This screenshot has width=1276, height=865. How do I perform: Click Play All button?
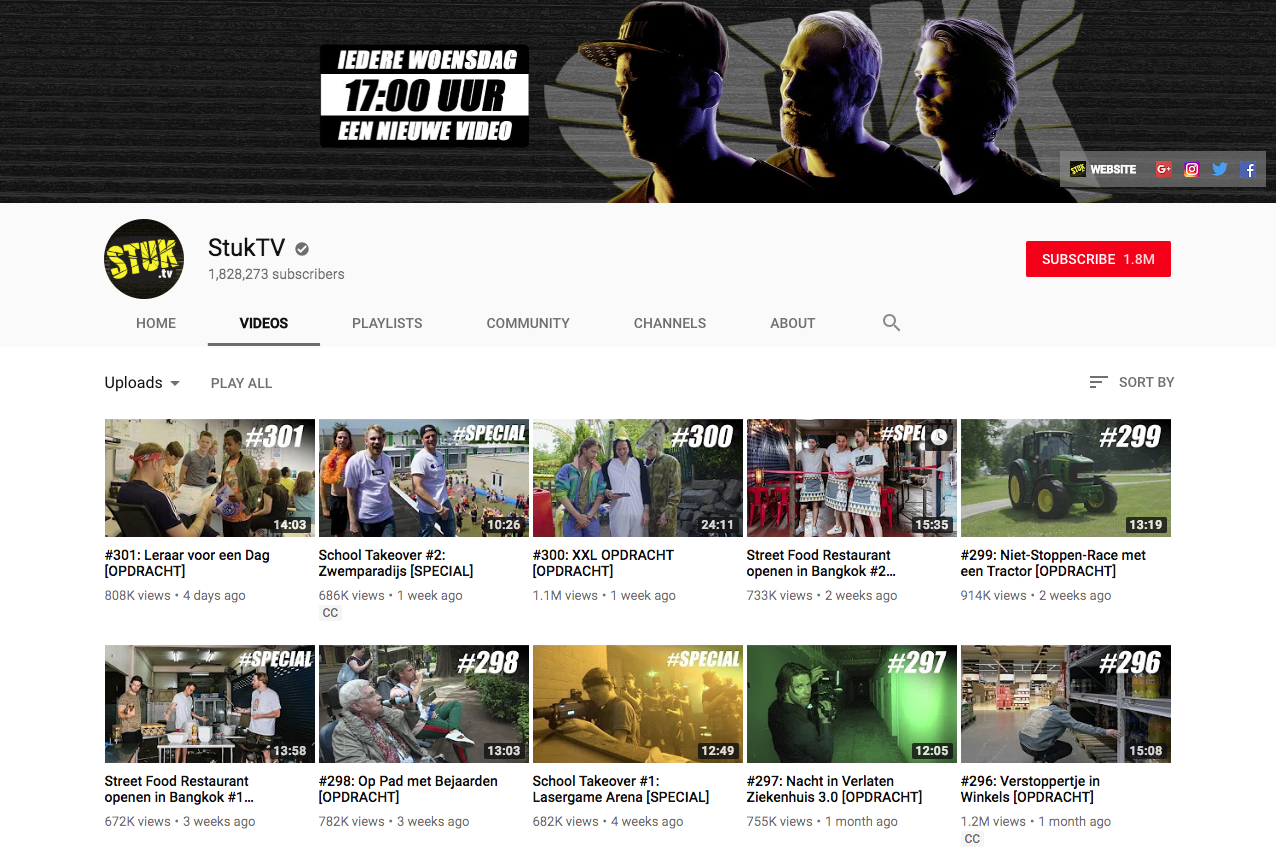(x=241, y=383)
